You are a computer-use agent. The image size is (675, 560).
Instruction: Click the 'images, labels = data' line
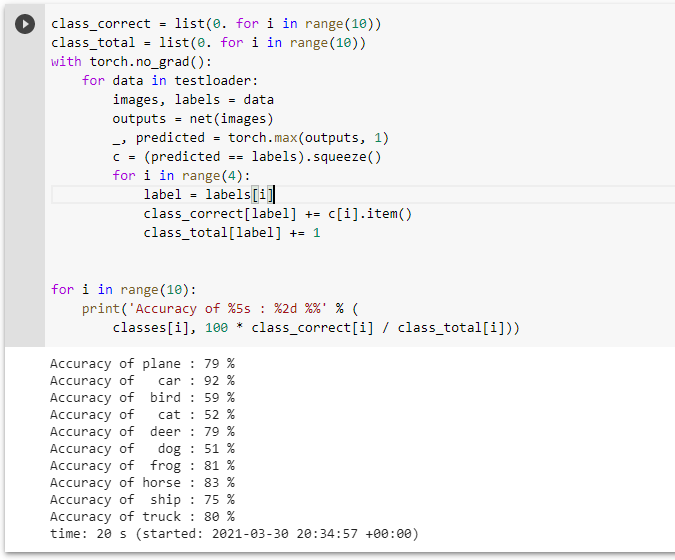tap(193, 99)
